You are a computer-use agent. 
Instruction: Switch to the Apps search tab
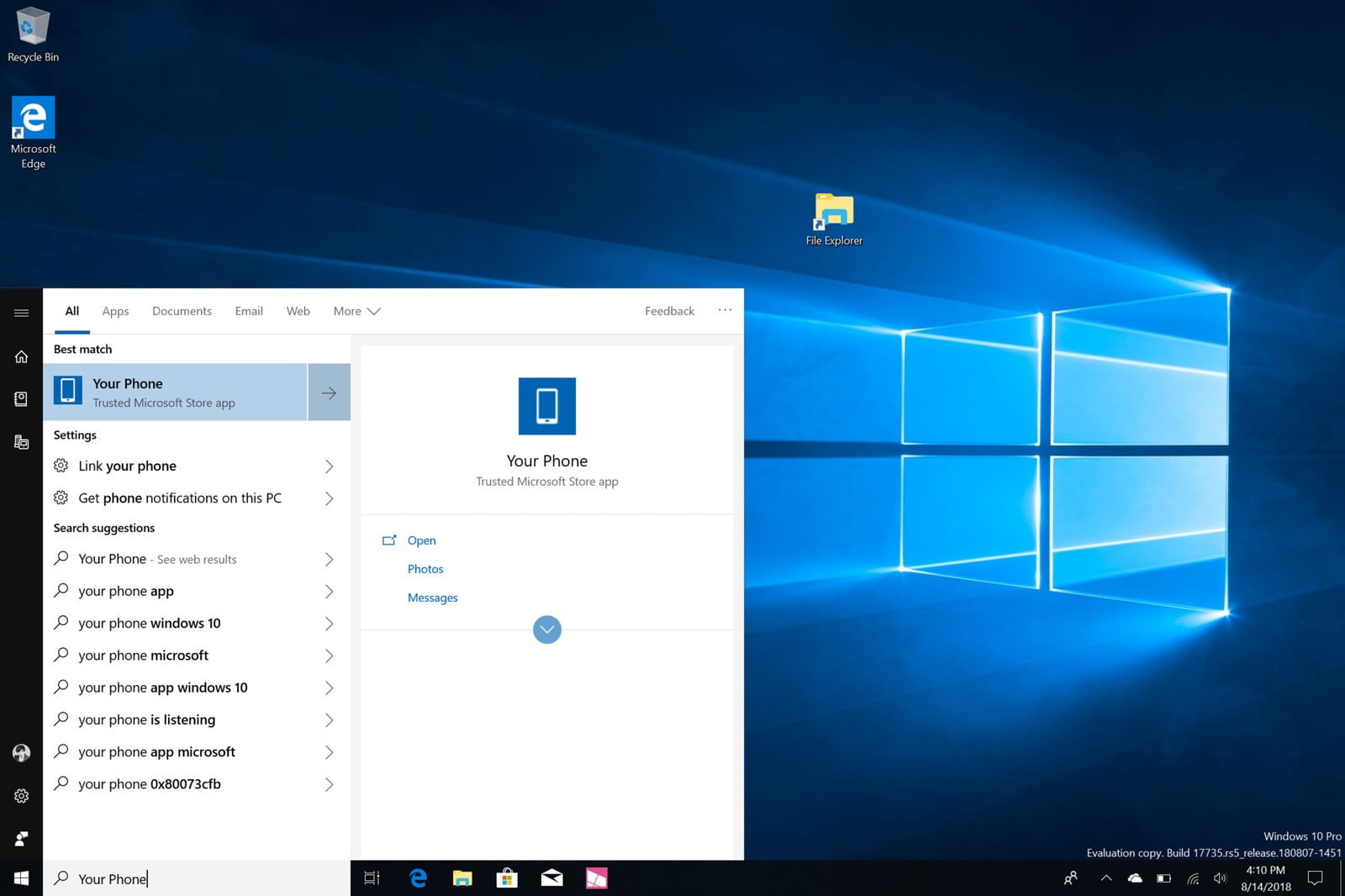click(x=115, y=311)
